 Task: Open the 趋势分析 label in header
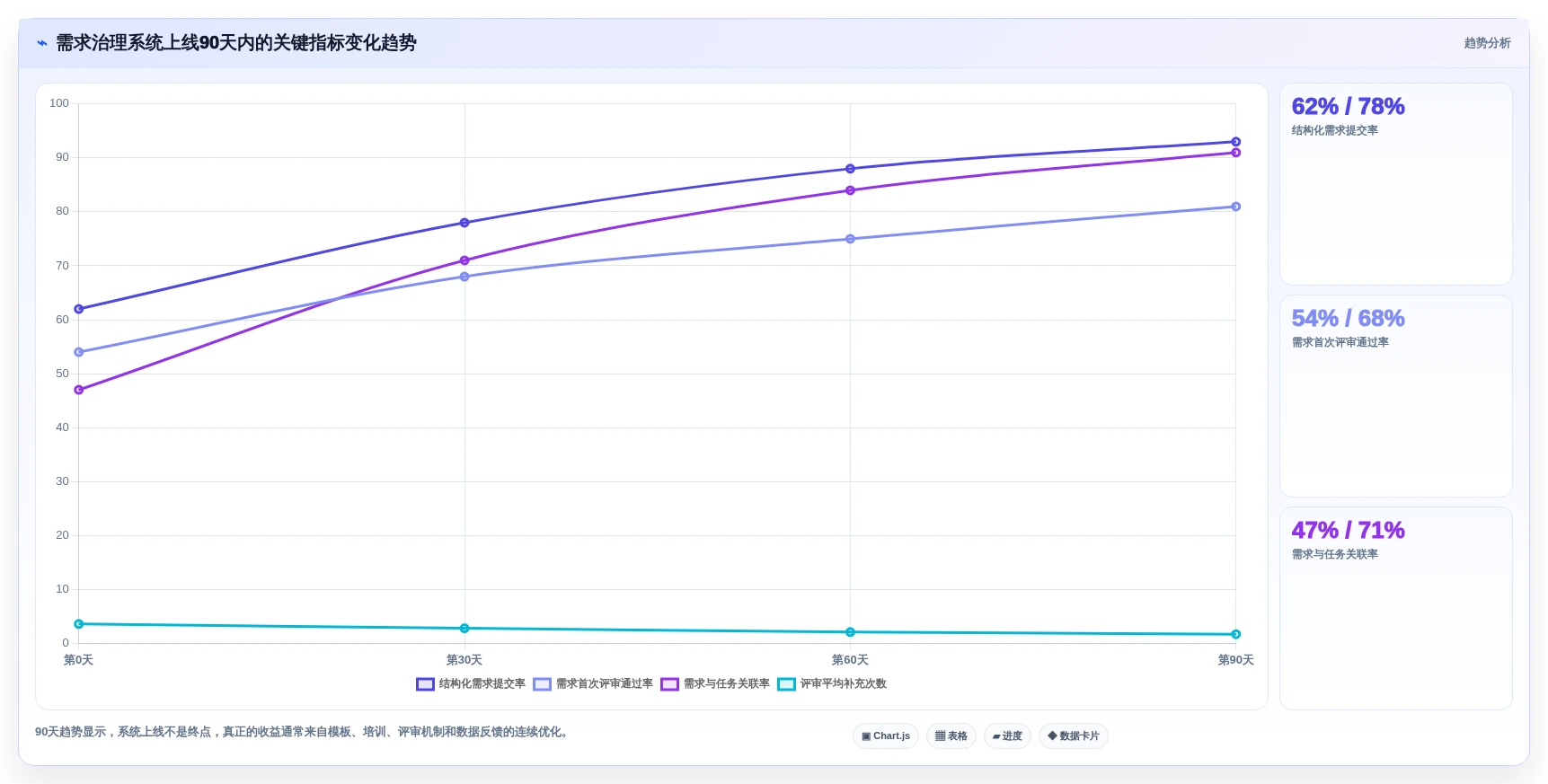point(1487,43)
